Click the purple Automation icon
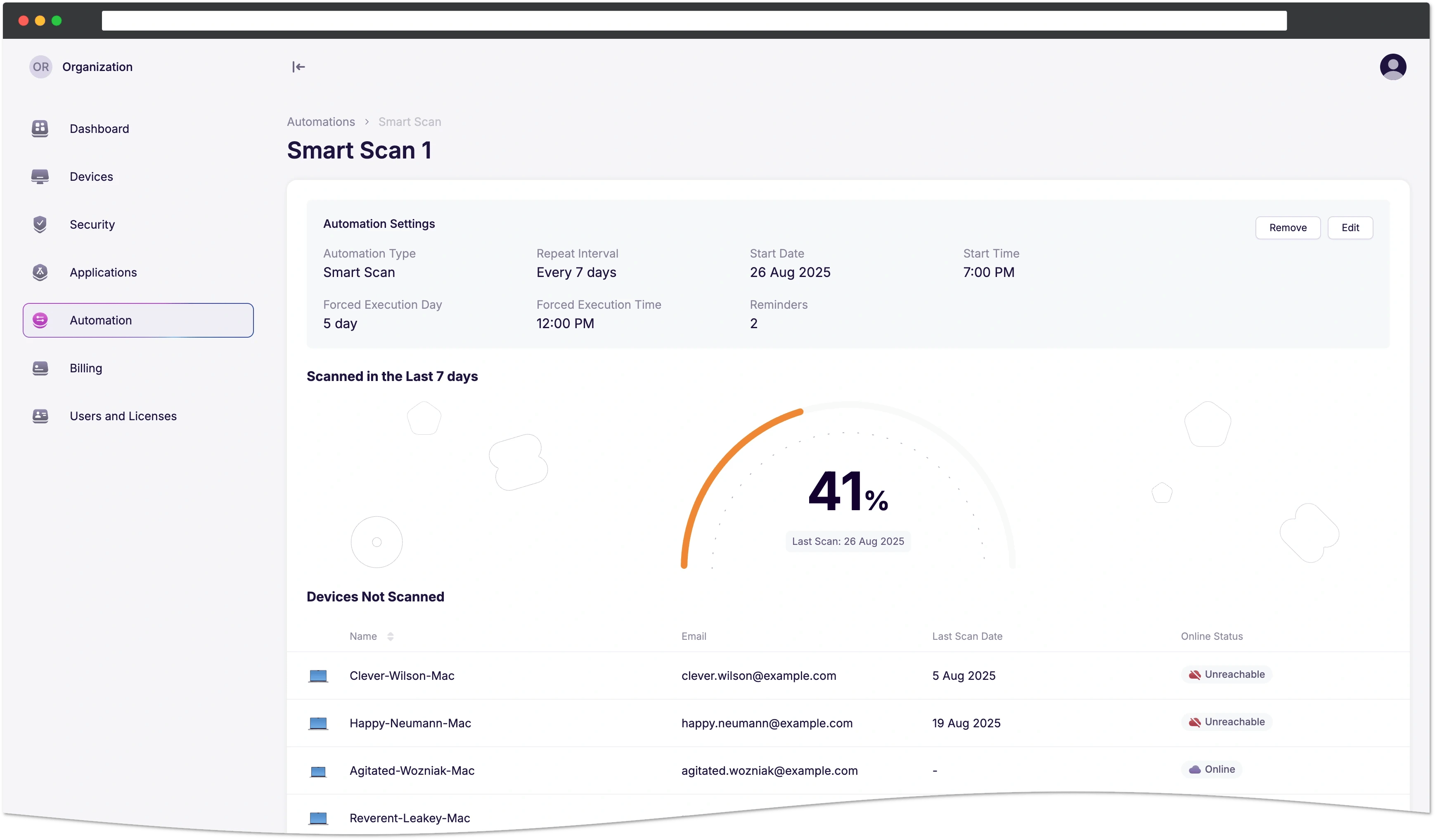Image resolution: width=1435 pixels, height=840 pixels. (40, 320)
